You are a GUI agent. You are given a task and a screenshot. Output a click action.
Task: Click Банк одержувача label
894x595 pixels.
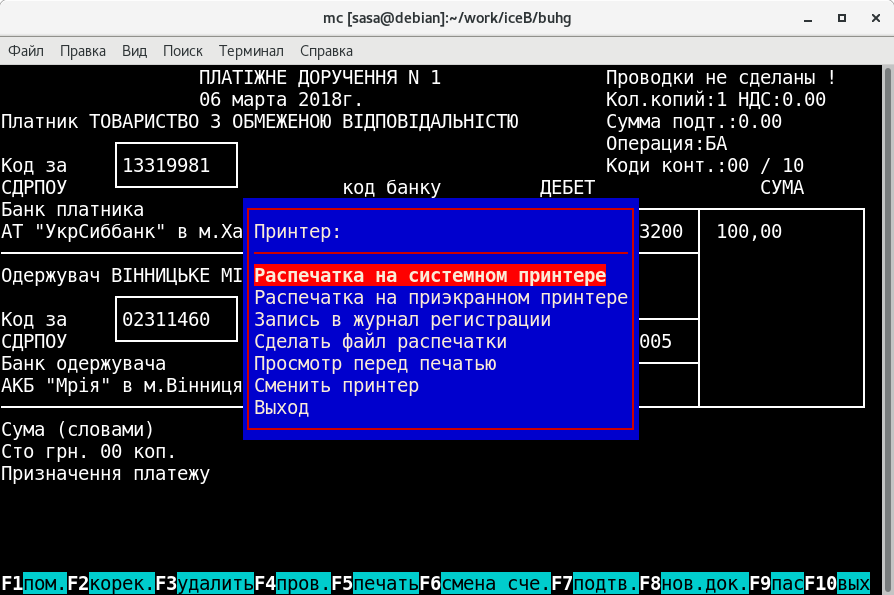tap(83, 364)
